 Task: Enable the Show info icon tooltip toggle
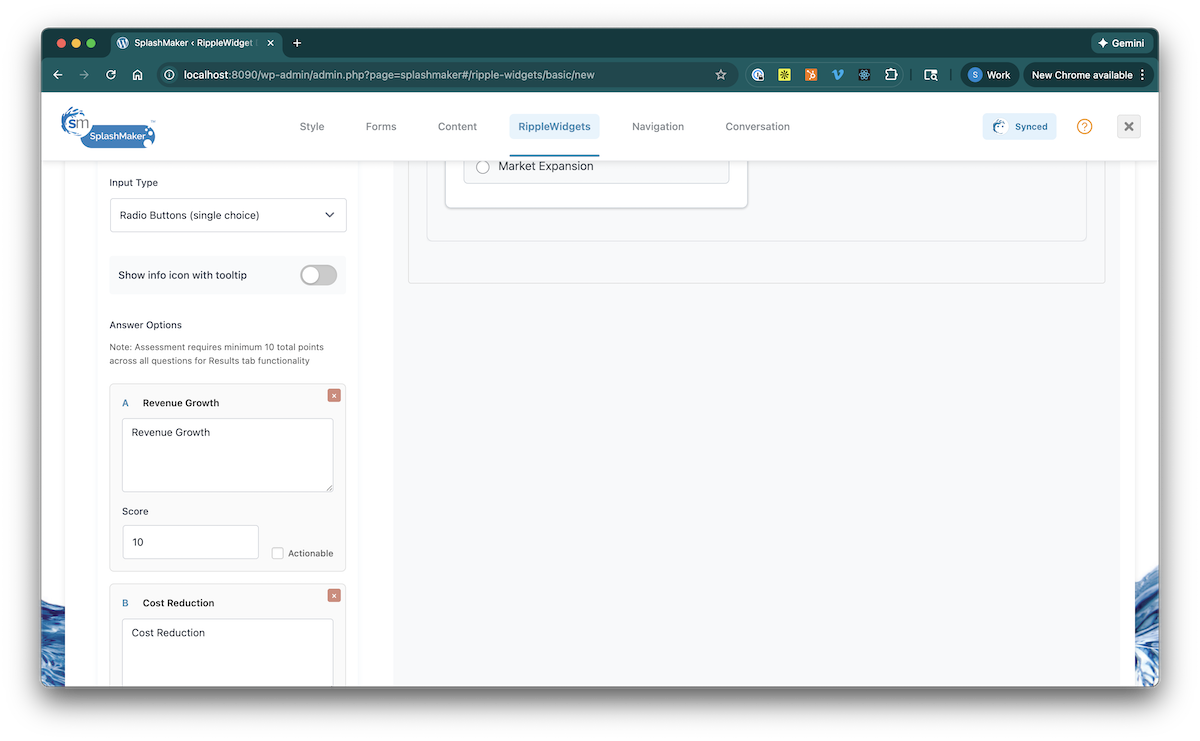[318, 275]
